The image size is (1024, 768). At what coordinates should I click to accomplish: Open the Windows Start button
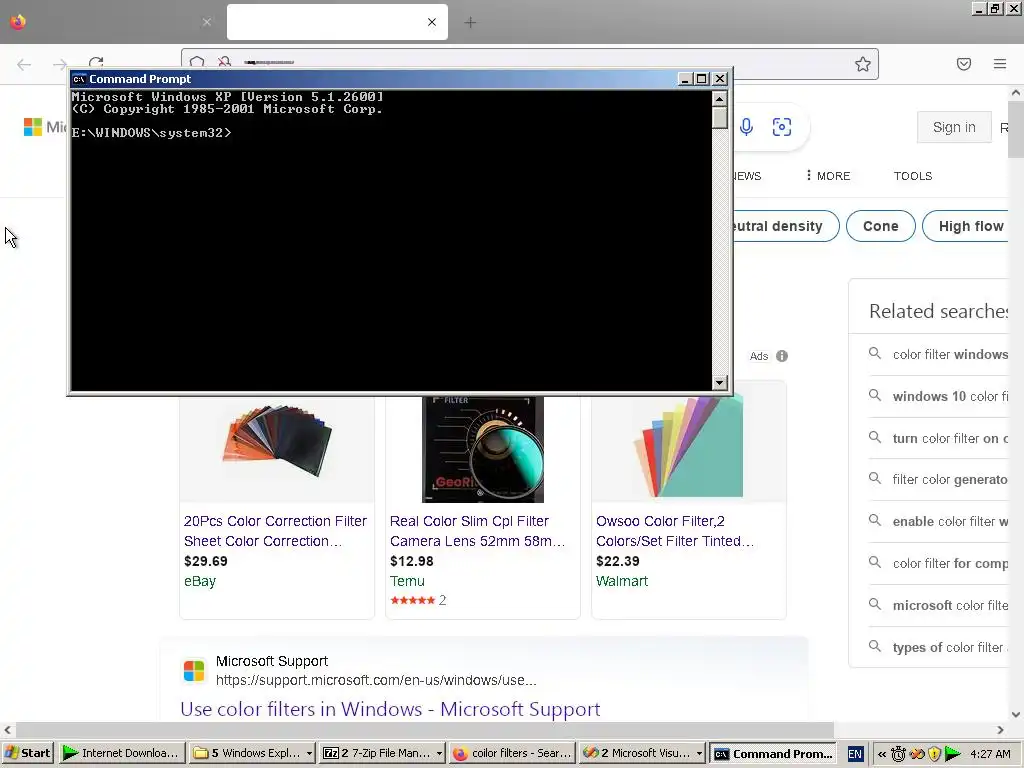[27, 753]
